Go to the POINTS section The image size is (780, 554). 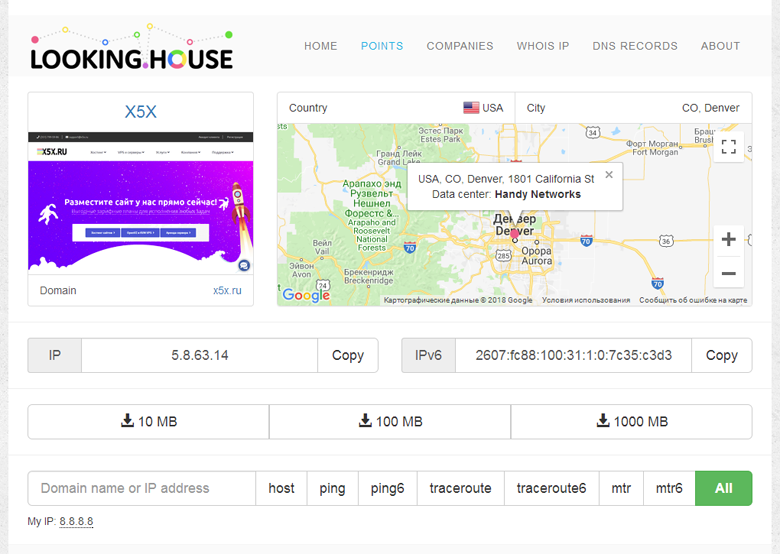(382, 46)
